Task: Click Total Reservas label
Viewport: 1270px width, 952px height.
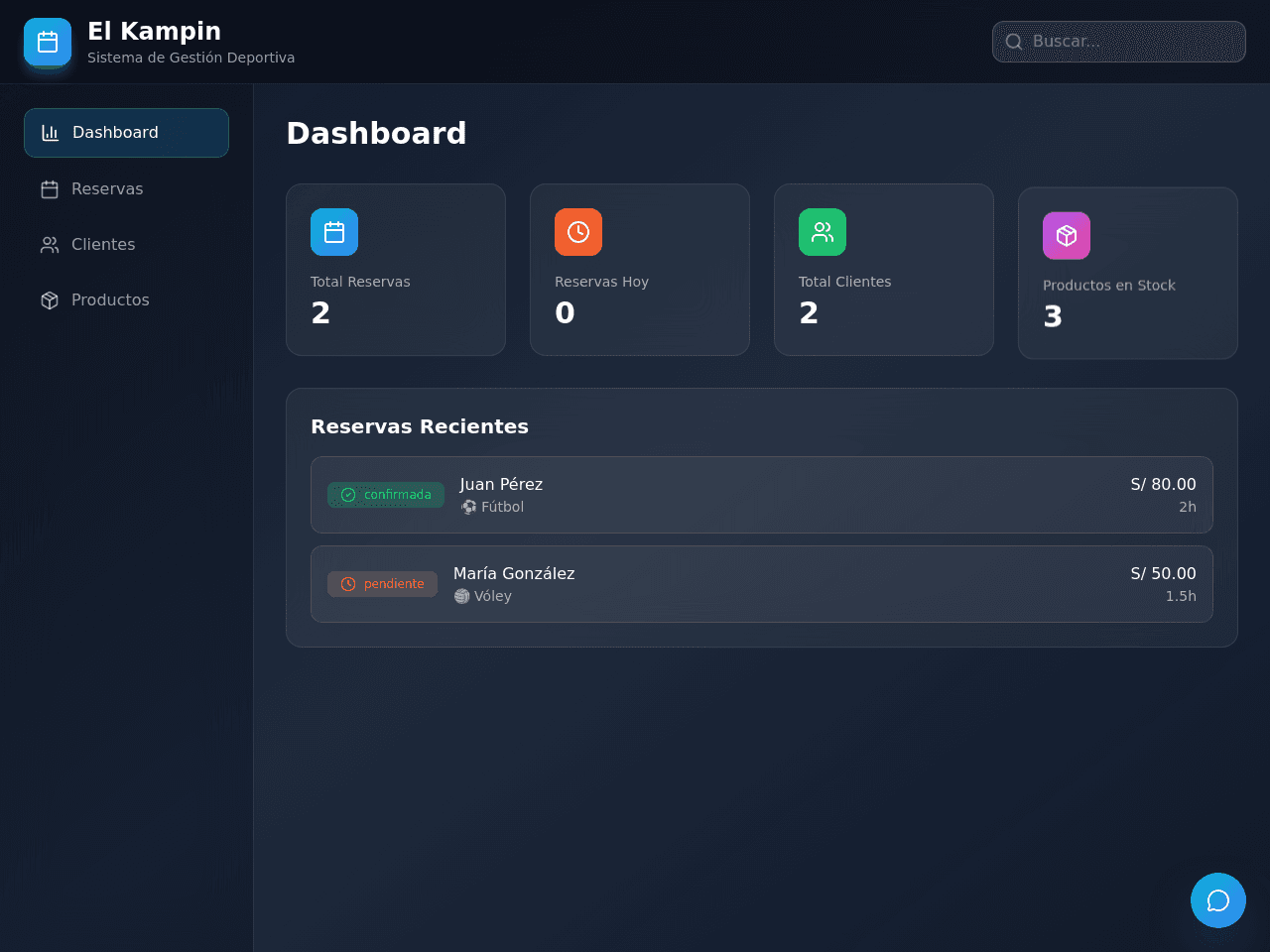Action: 360,282
